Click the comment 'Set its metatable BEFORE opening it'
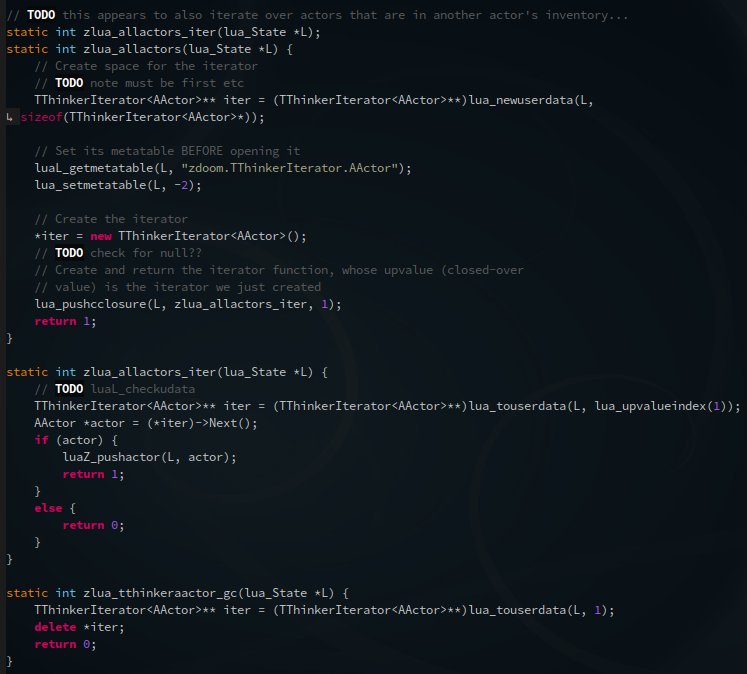Image resolution: width=747 pixels, height=674 pixels. coord(167,151)
